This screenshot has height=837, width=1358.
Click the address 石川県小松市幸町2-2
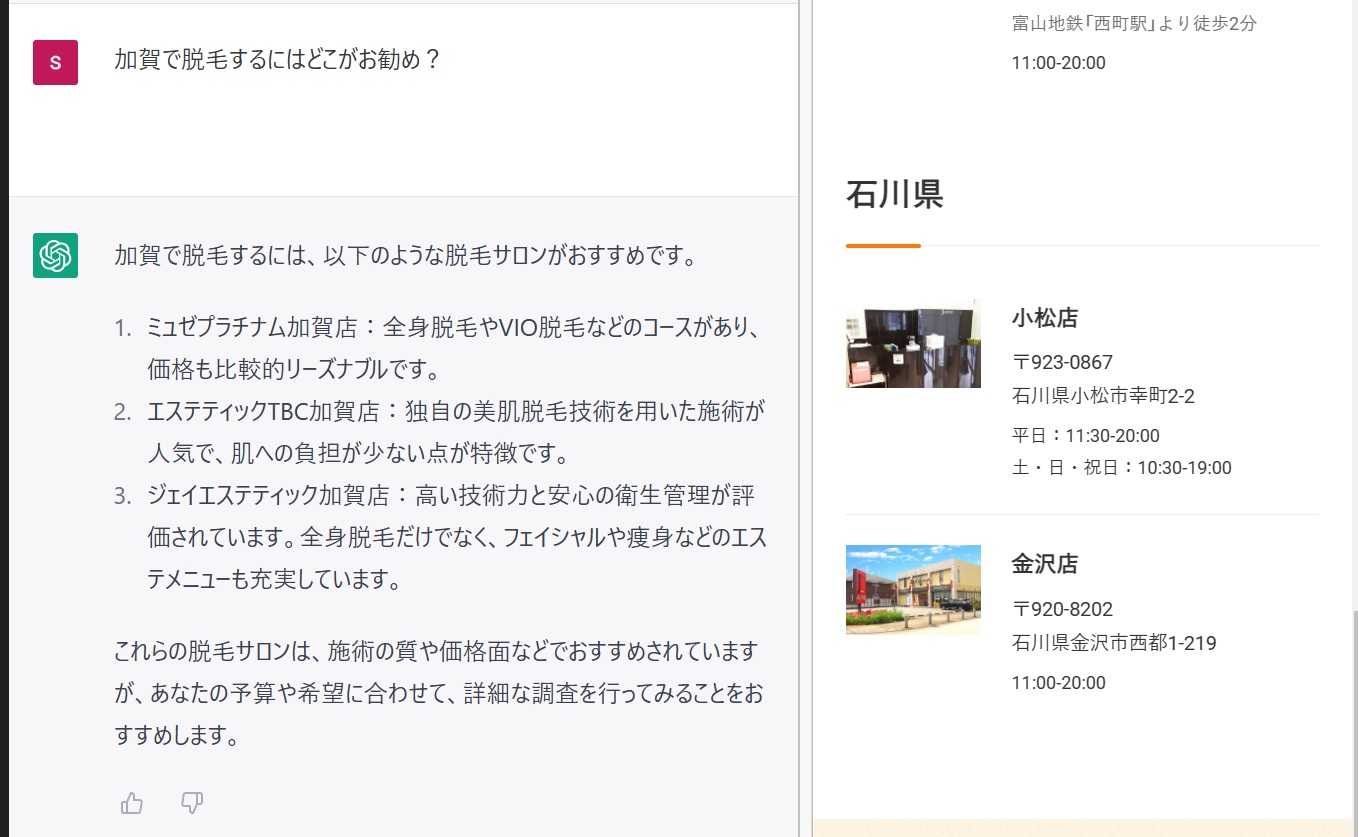coord(1103,396)
